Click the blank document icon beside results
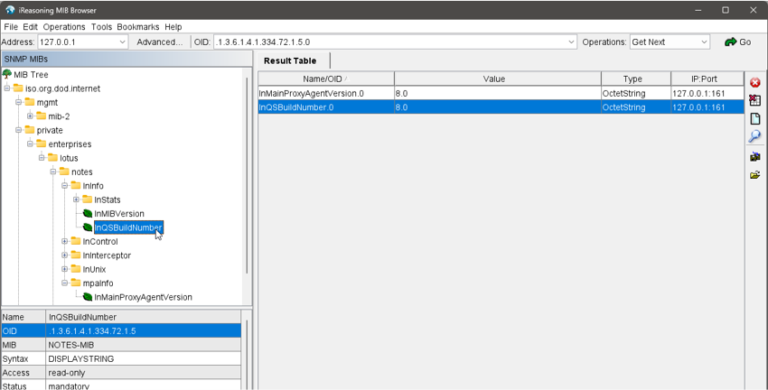The image size is (768, 390). tap(755, 119)
